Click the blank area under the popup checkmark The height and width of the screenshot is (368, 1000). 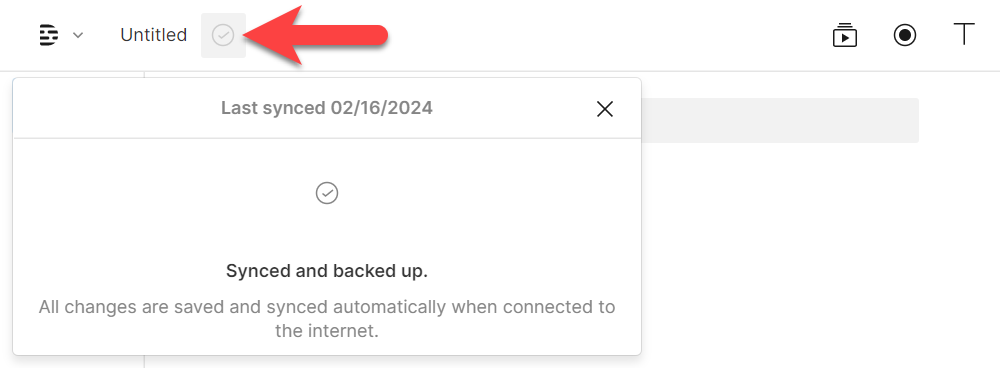327,233
